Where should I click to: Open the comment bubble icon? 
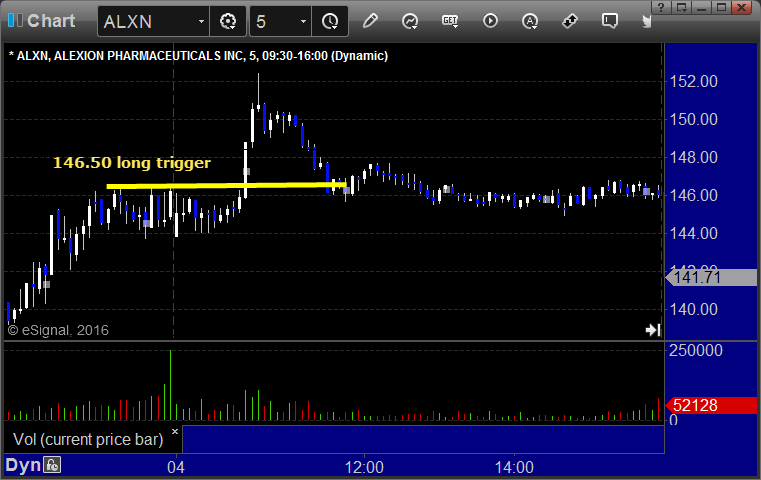610,21
